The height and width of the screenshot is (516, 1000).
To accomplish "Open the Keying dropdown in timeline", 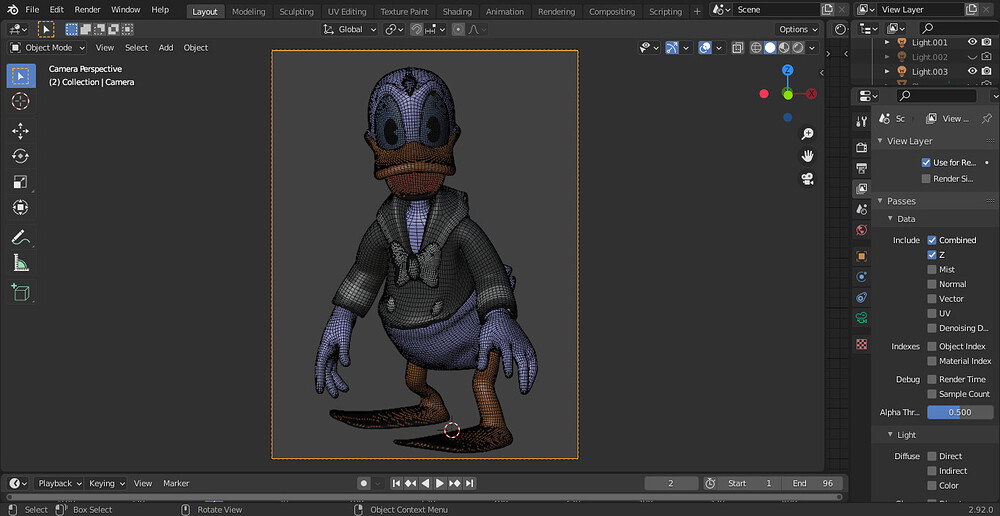I will [107, 483].
